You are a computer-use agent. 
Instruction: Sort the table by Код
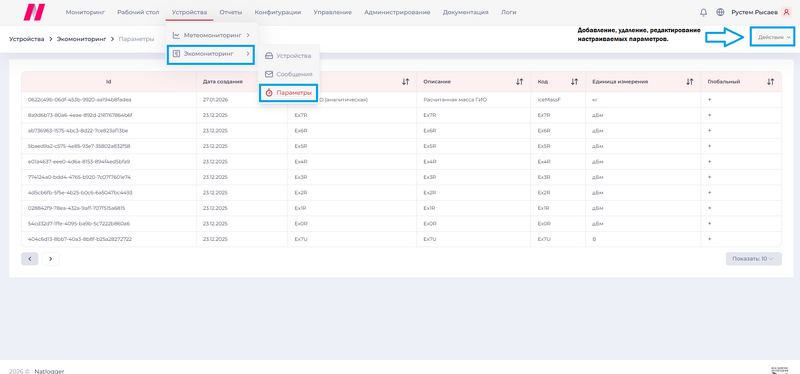click(574, 82)
